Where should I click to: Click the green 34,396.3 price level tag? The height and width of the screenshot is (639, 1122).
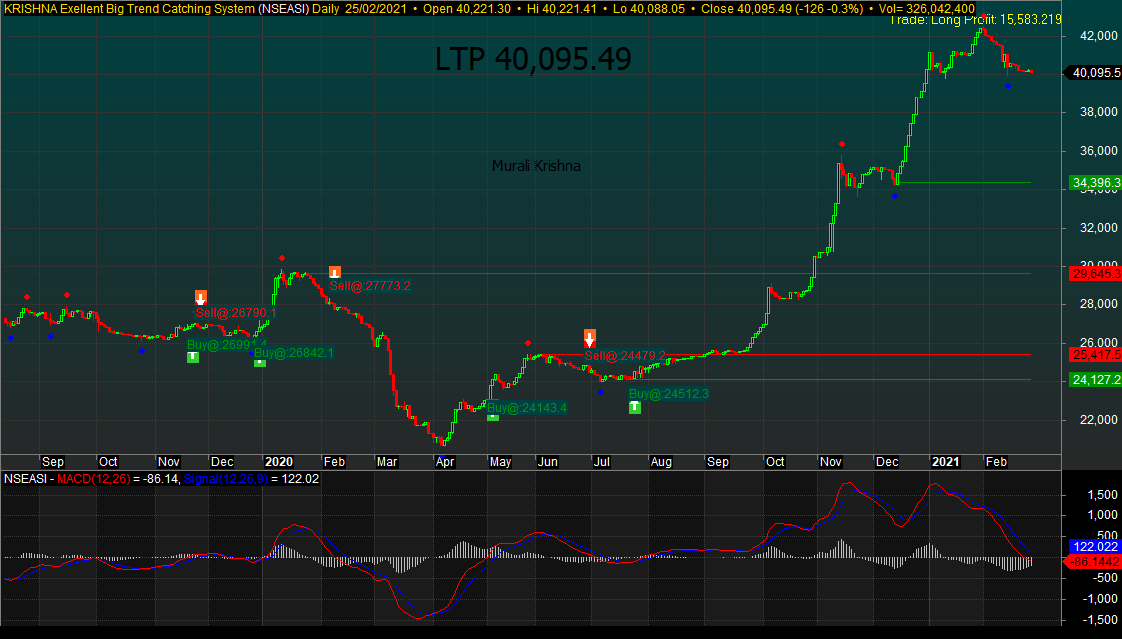pos(1094,183)
